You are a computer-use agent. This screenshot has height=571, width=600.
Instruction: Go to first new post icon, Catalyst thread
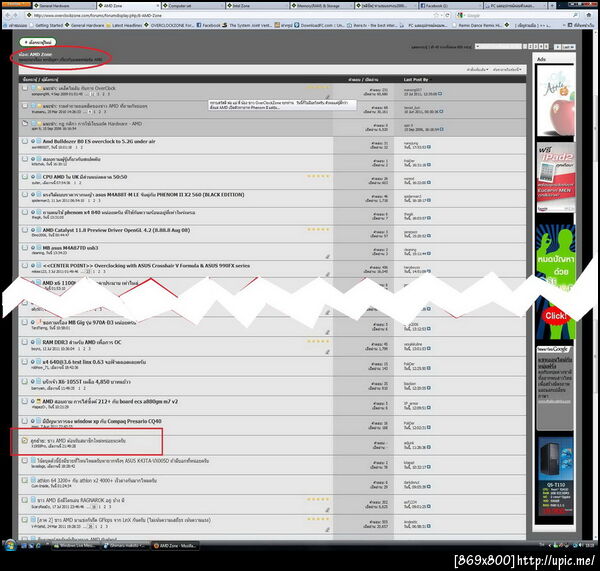pos(33,230)
